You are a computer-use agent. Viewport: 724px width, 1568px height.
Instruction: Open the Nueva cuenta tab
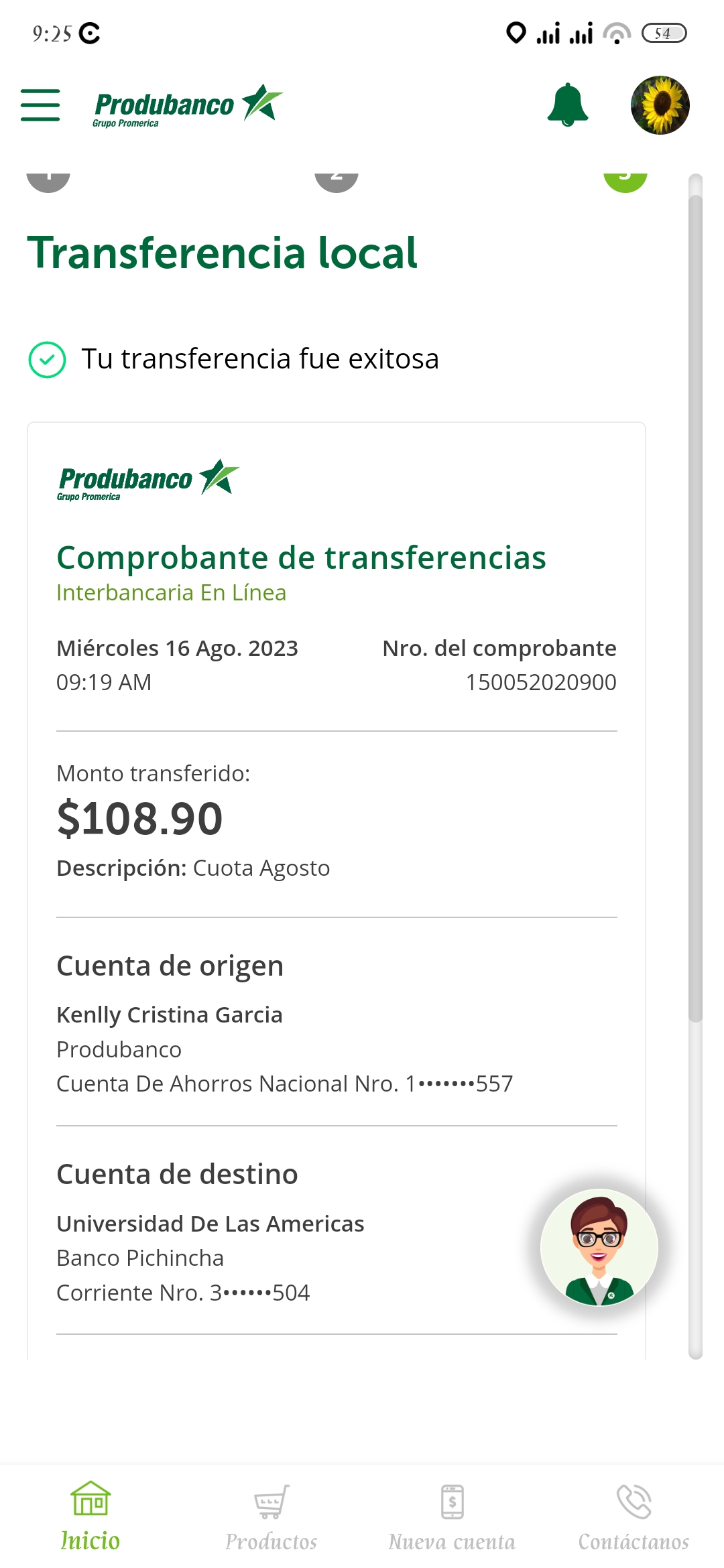452,1517
